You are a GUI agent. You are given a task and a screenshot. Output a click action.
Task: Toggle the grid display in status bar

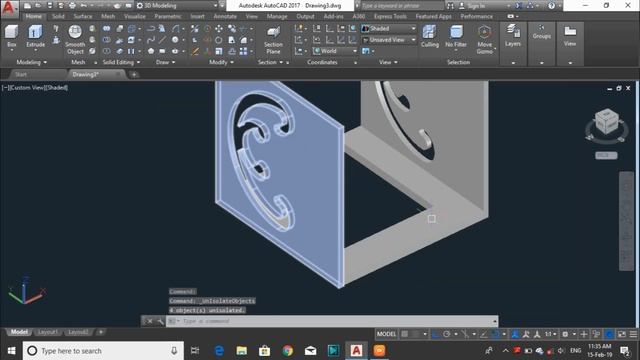click(x=404, y=334)
